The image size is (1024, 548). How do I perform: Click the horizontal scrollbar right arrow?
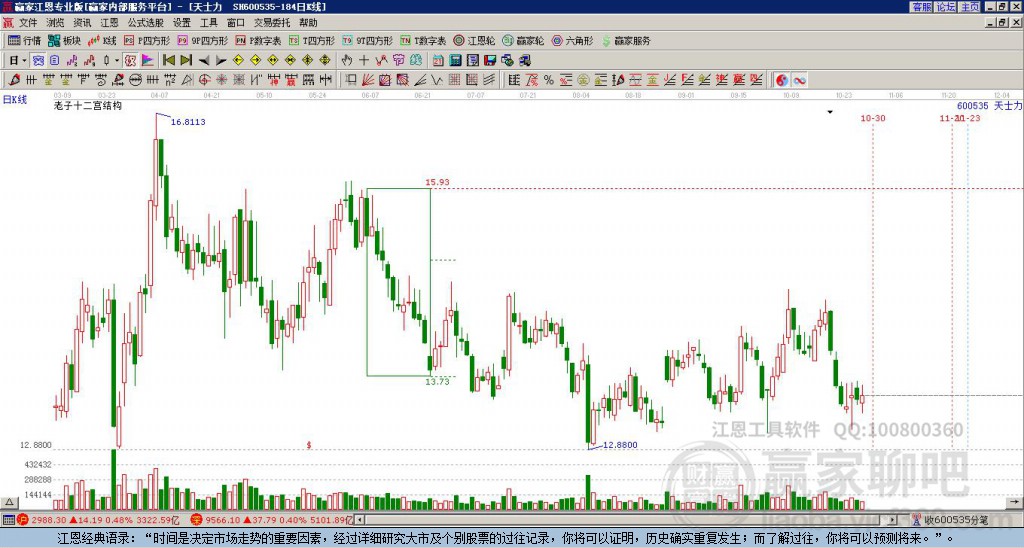[893, 520]
